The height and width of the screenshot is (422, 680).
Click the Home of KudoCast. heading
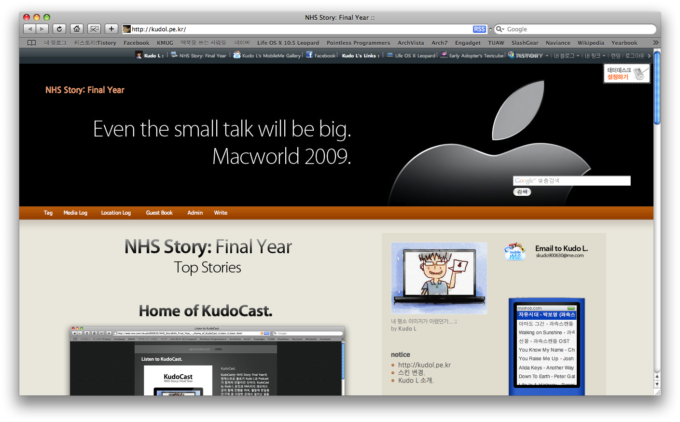point(206,311)
